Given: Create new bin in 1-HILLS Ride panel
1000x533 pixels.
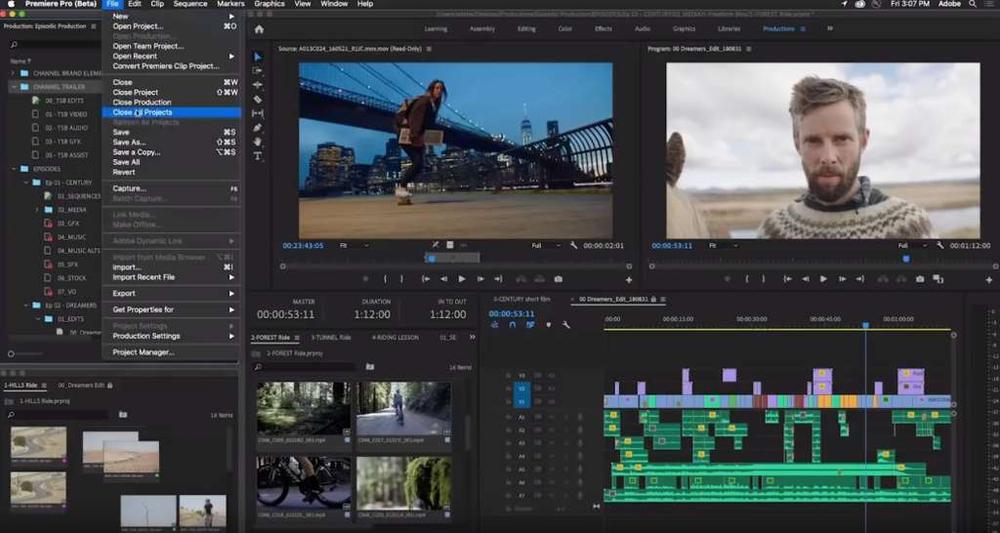Looking at the screenshot, I should (123, 414).
